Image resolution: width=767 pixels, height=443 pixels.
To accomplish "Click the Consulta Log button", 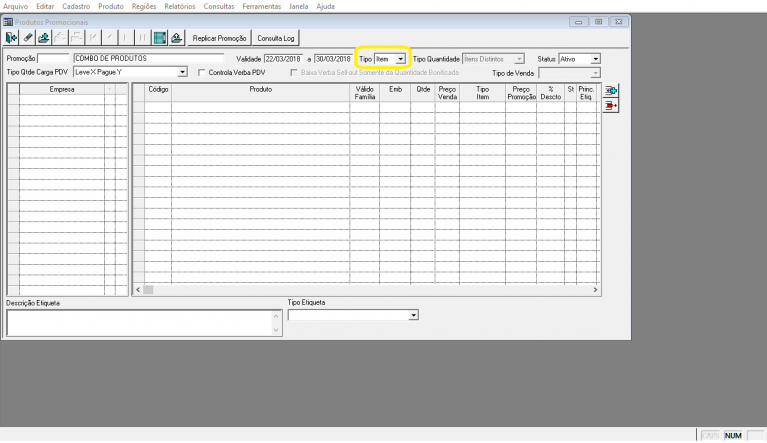I will tap(276, 38).
